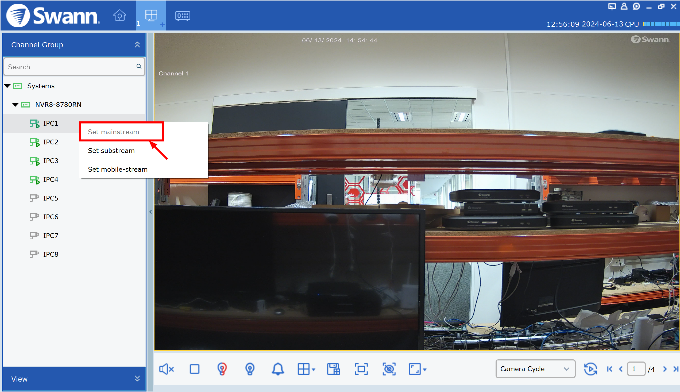Save with the floppy disk icon
680x392 pixels.
pyautogui.click(x=333, y=369)
